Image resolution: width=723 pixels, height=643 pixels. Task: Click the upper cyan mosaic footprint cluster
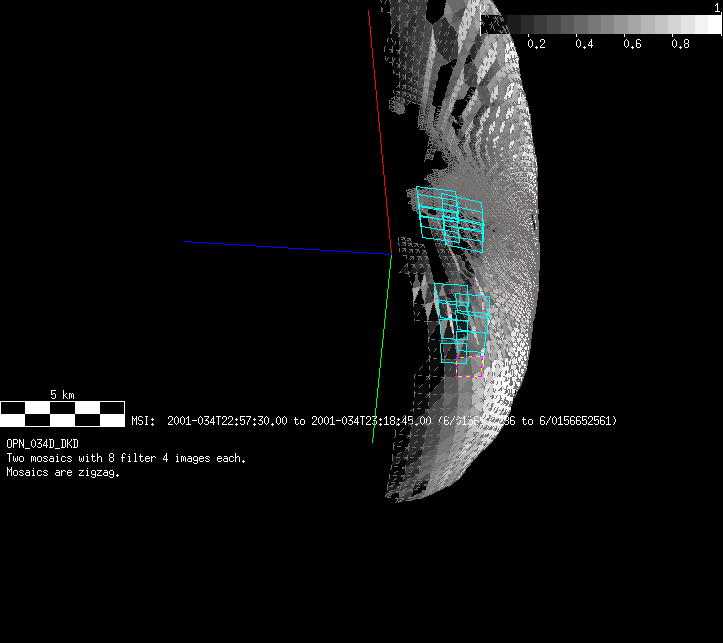450,218
